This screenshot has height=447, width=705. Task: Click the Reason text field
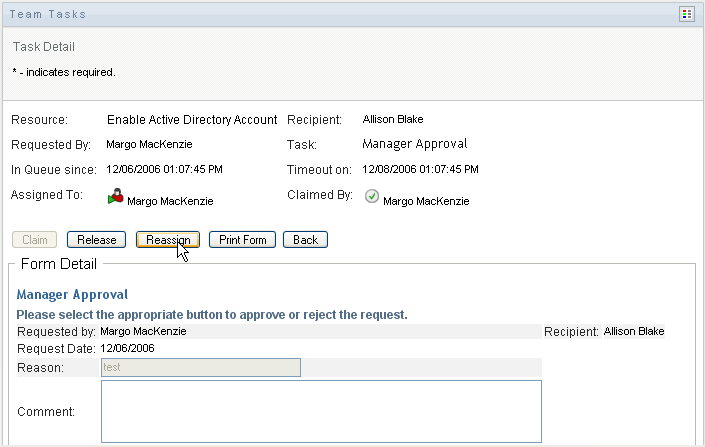pyautogui.click(x=200, y=368)
